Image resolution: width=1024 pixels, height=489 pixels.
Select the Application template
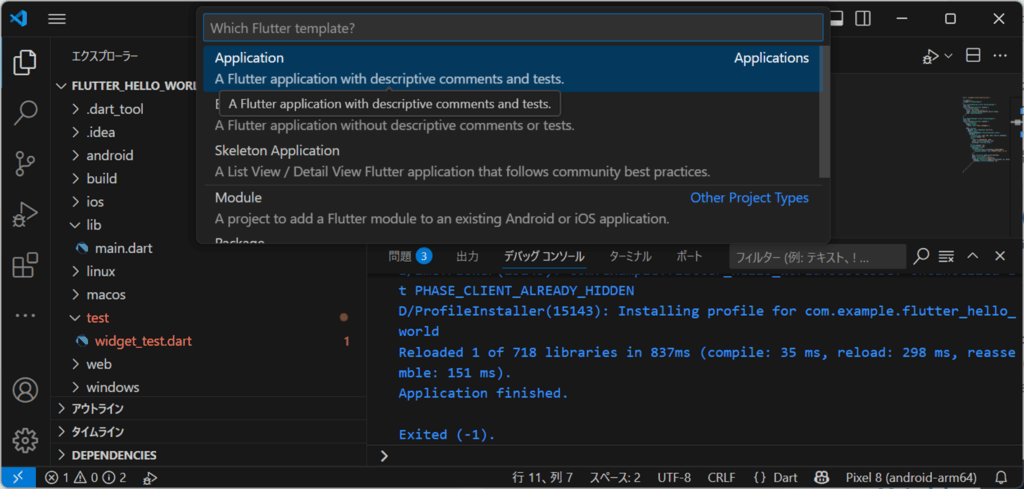511,69
